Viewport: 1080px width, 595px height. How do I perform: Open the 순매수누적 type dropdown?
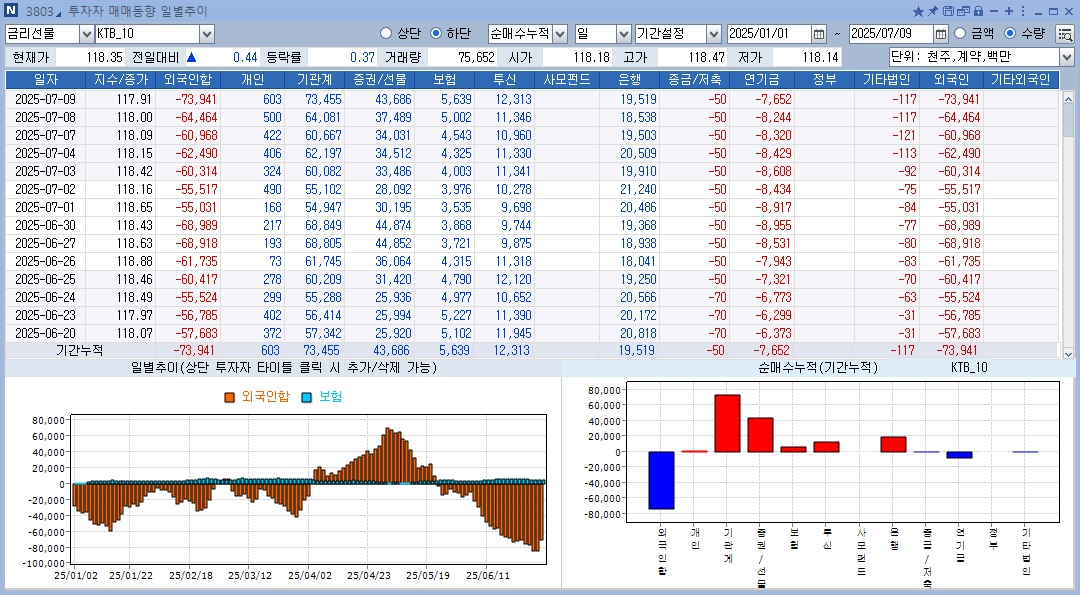[560, 34]
